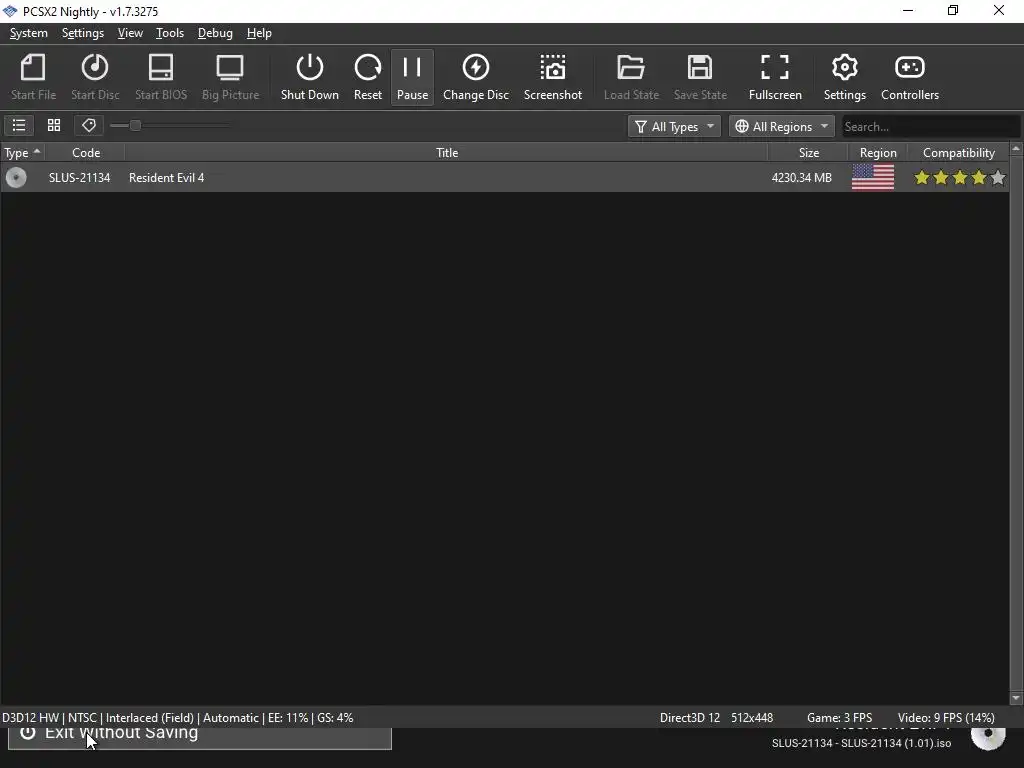Click the vertical scrollbar down arrow

click(1016, 698)
